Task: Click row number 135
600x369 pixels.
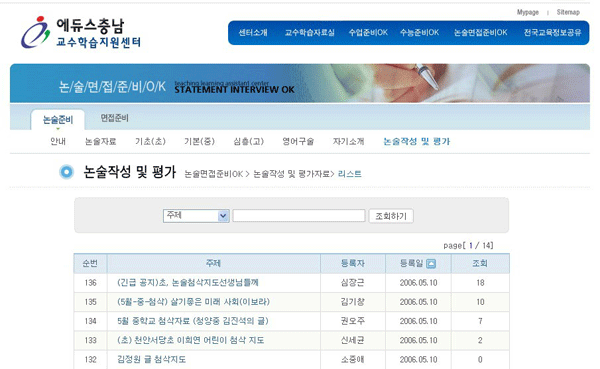Action: 90,302
